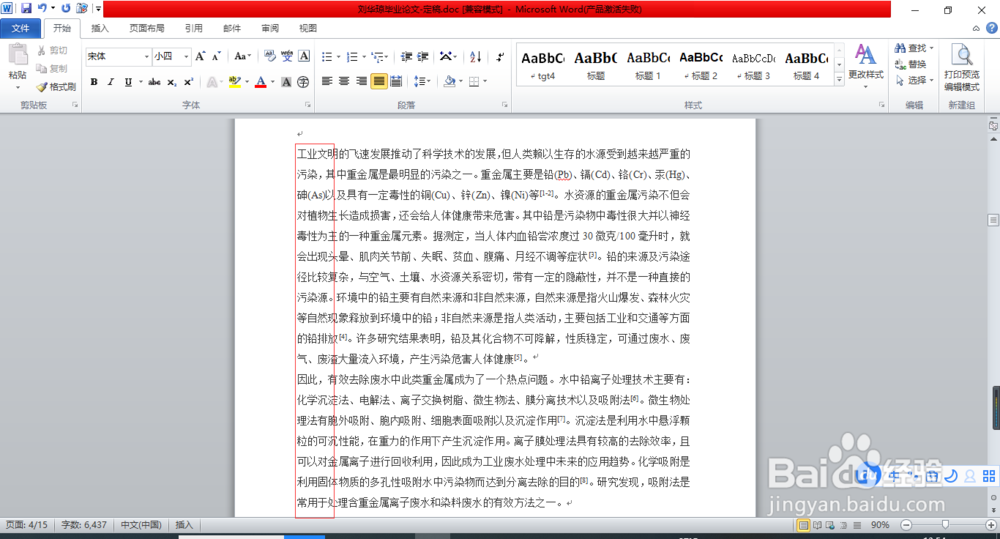The height and width of the screenshot is (539, 1000).
Task: Click word count 6,437 in status bar
Action: pyautogui.click(x=84, y=525)
